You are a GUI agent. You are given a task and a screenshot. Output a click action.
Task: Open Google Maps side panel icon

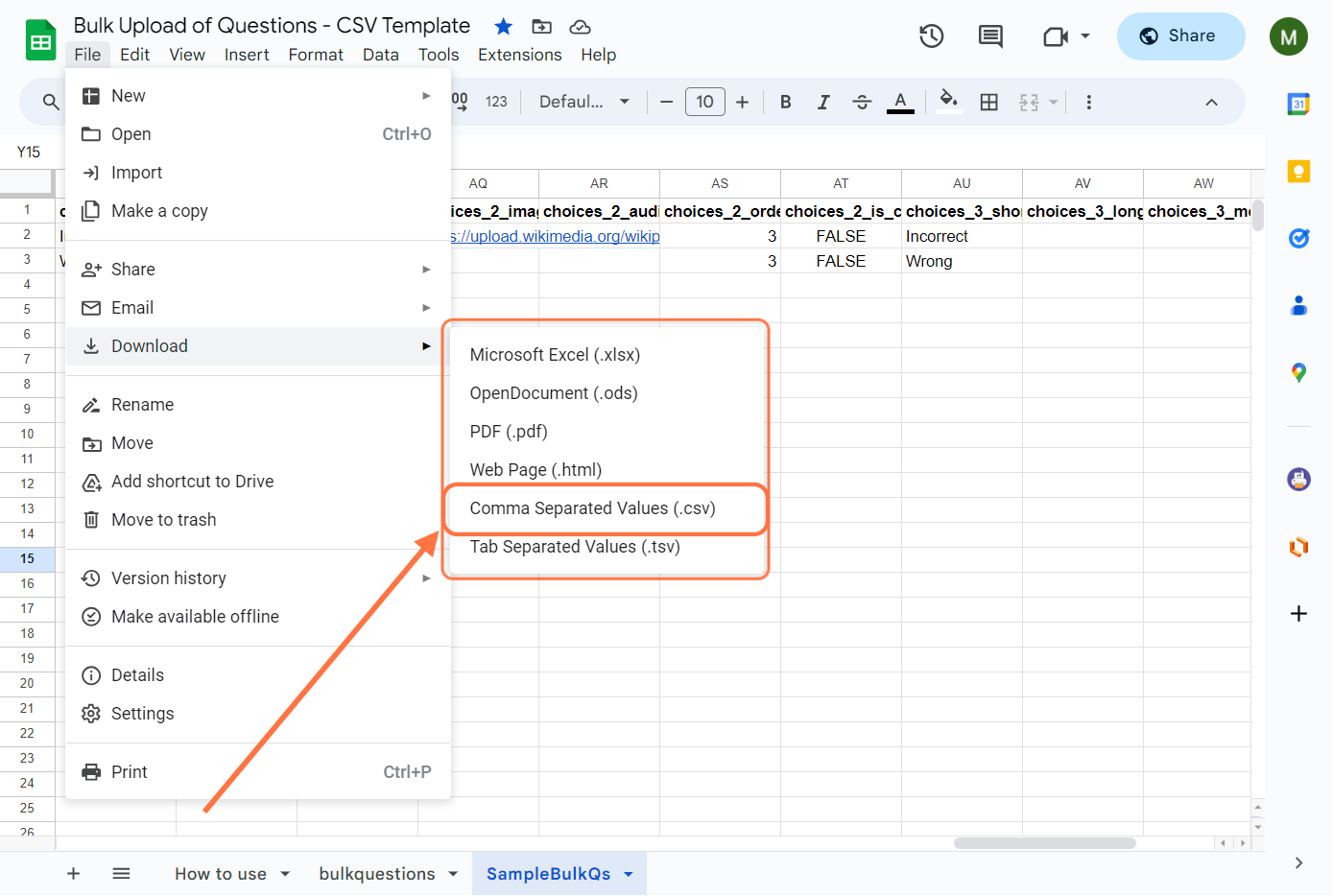[1298, 373]
